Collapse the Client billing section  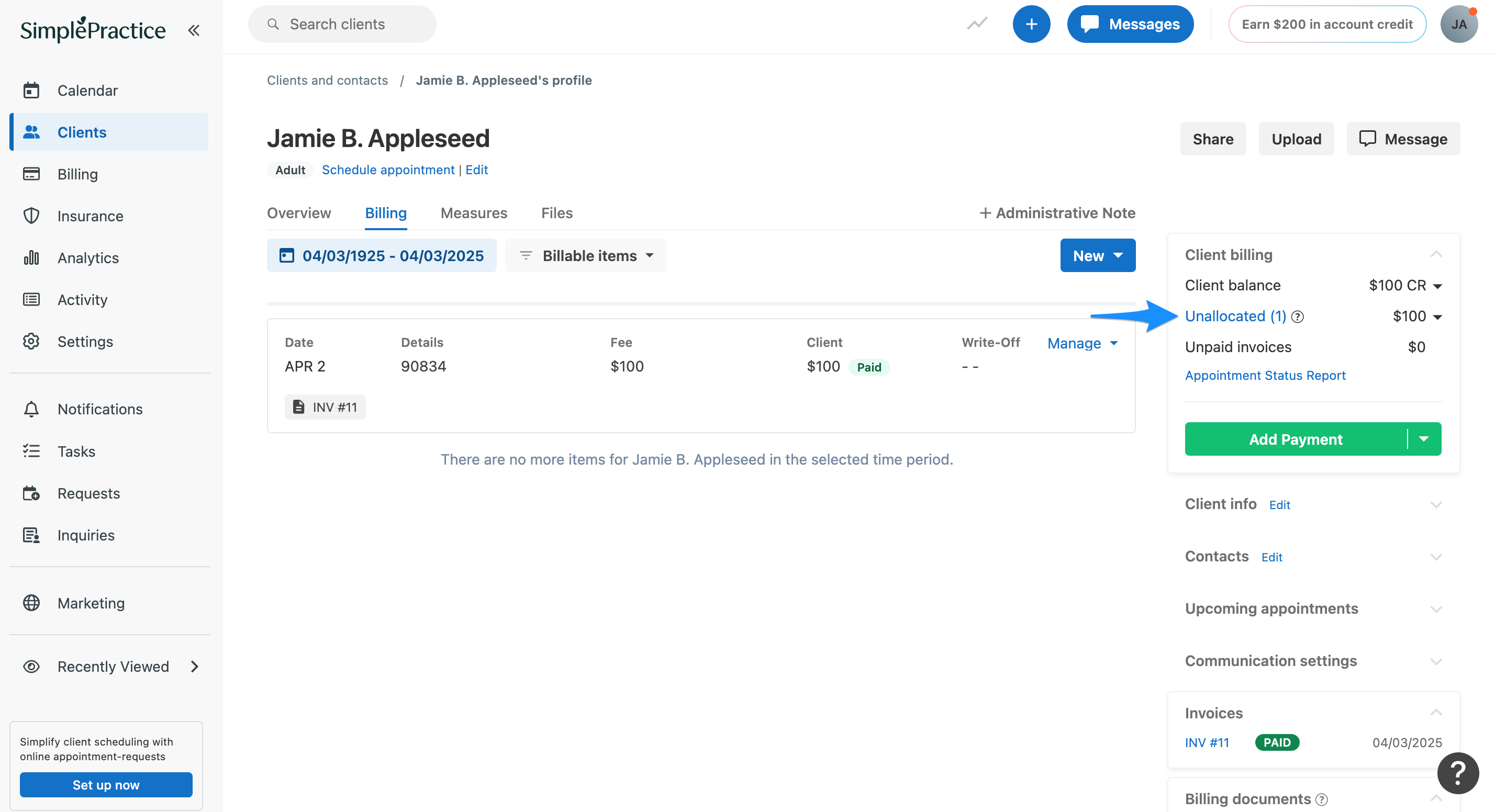click(x=1436, y=254)
